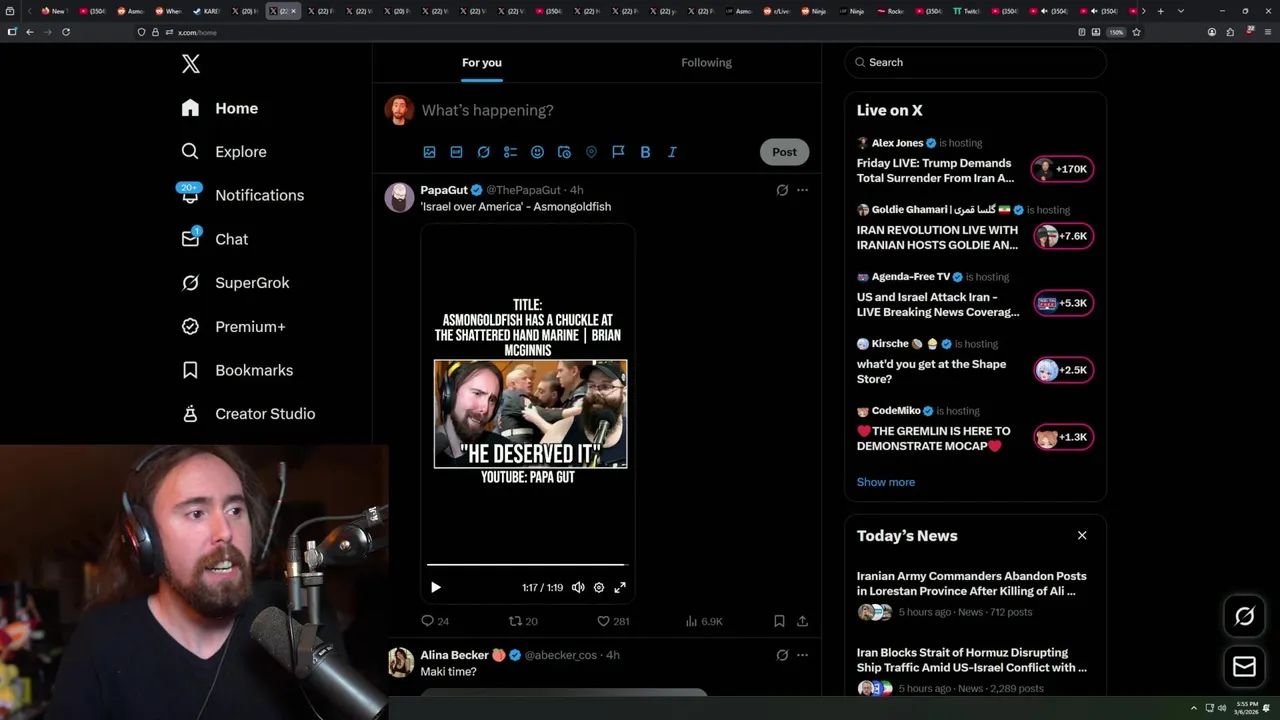Open the PapaGut display name link
The width and height of the screenshot is (1280, 720).
(x=444, y=190)
